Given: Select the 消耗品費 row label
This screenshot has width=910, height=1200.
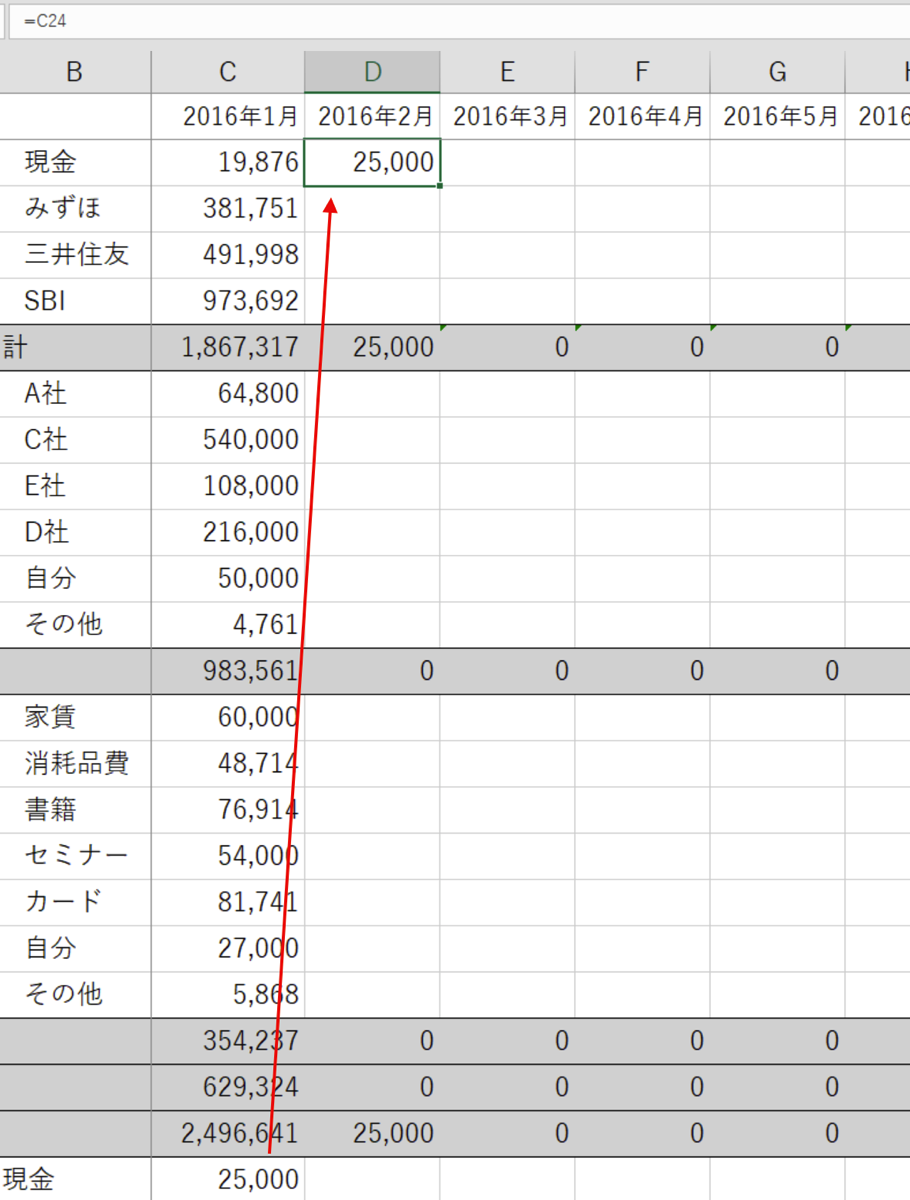Looking at the screenshot, I should 75,763.
